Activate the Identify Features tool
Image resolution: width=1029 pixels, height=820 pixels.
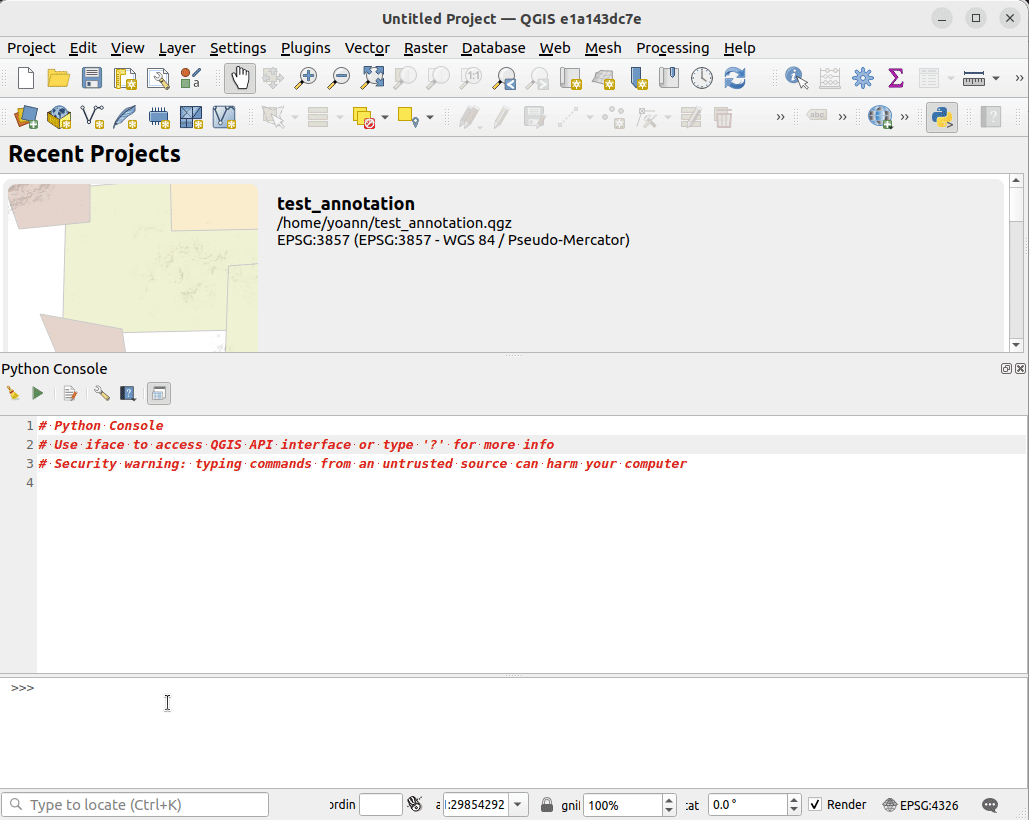pos(795,78)
